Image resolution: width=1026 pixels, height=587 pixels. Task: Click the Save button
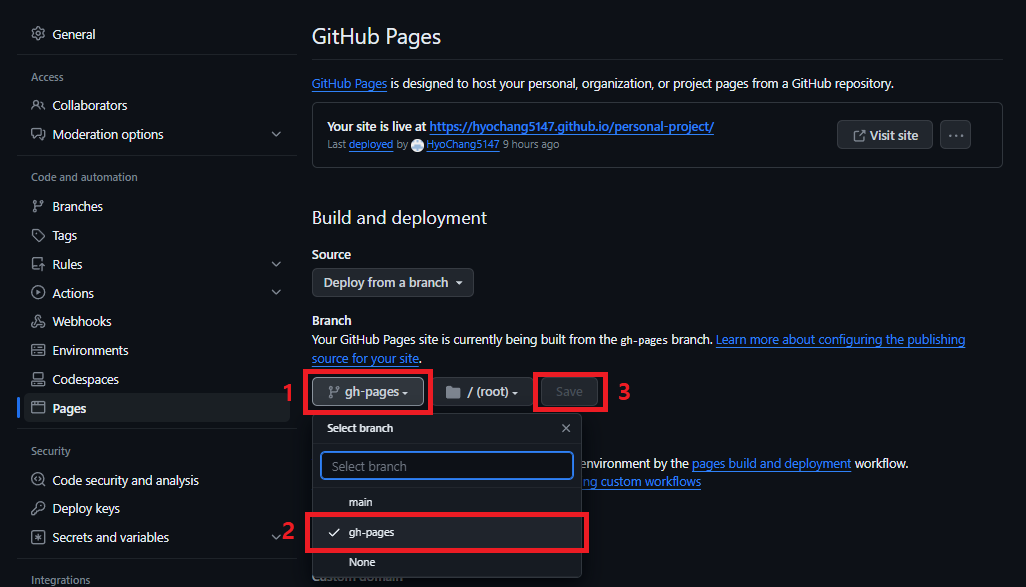pyautogui.click(x=569, y=392)
